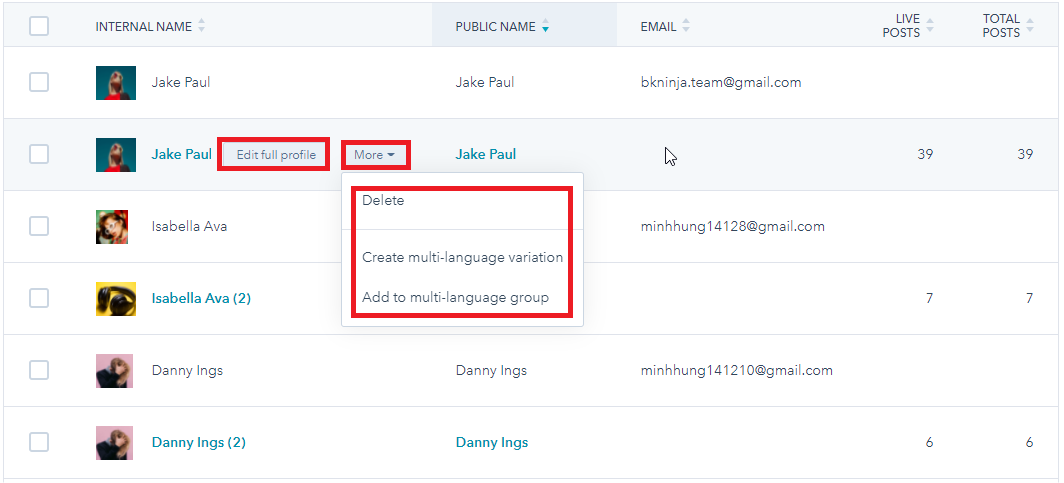This screenshot has height=483, width=1064.
Task: Sort by Email column arrows
Action: click(686, 27)
